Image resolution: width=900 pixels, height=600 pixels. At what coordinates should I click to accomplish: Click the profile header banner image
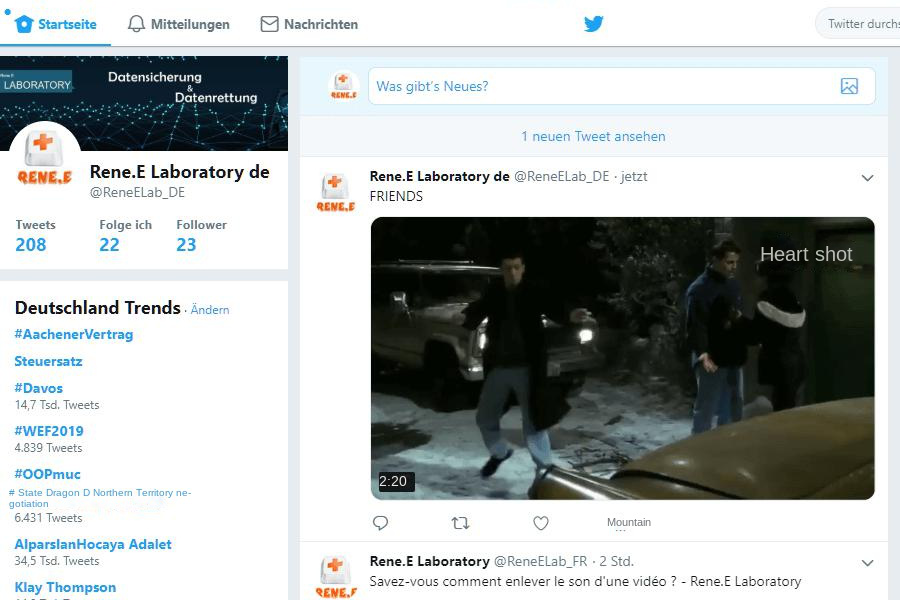click(x=144, y=103)
